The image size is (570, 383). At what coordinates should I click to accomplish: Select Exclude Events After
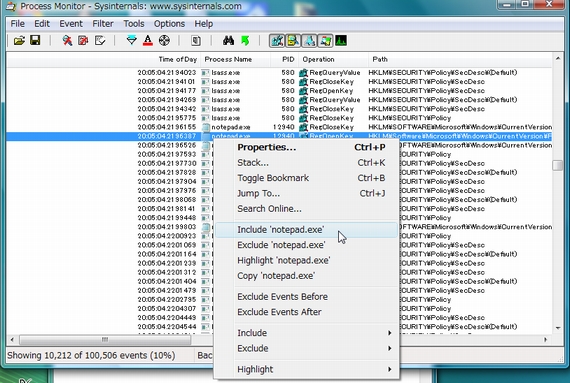click(x=306, y=312)
